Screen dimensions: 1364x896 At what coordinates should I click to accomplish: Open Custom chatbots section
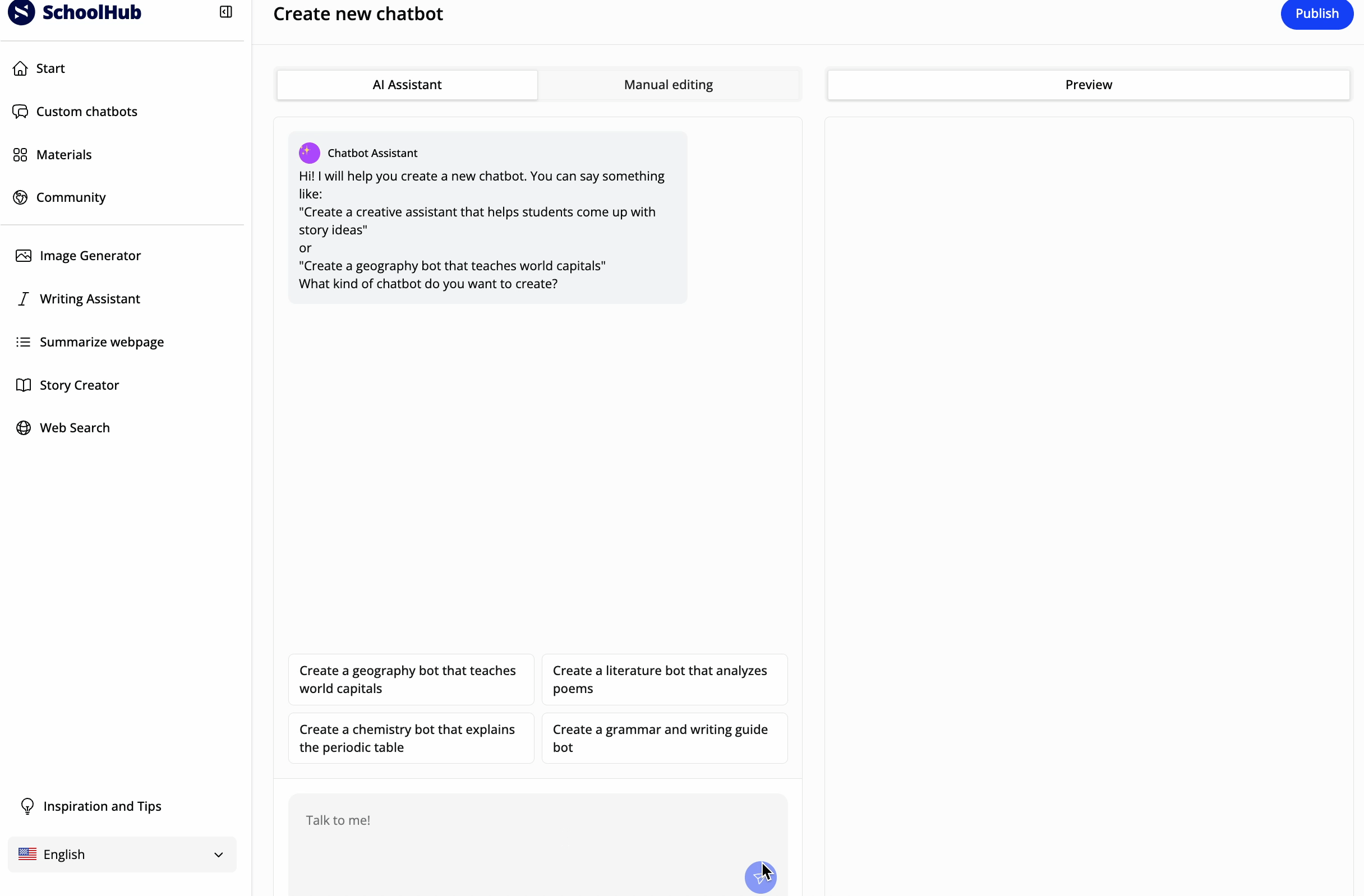click(x=86, y=112)
